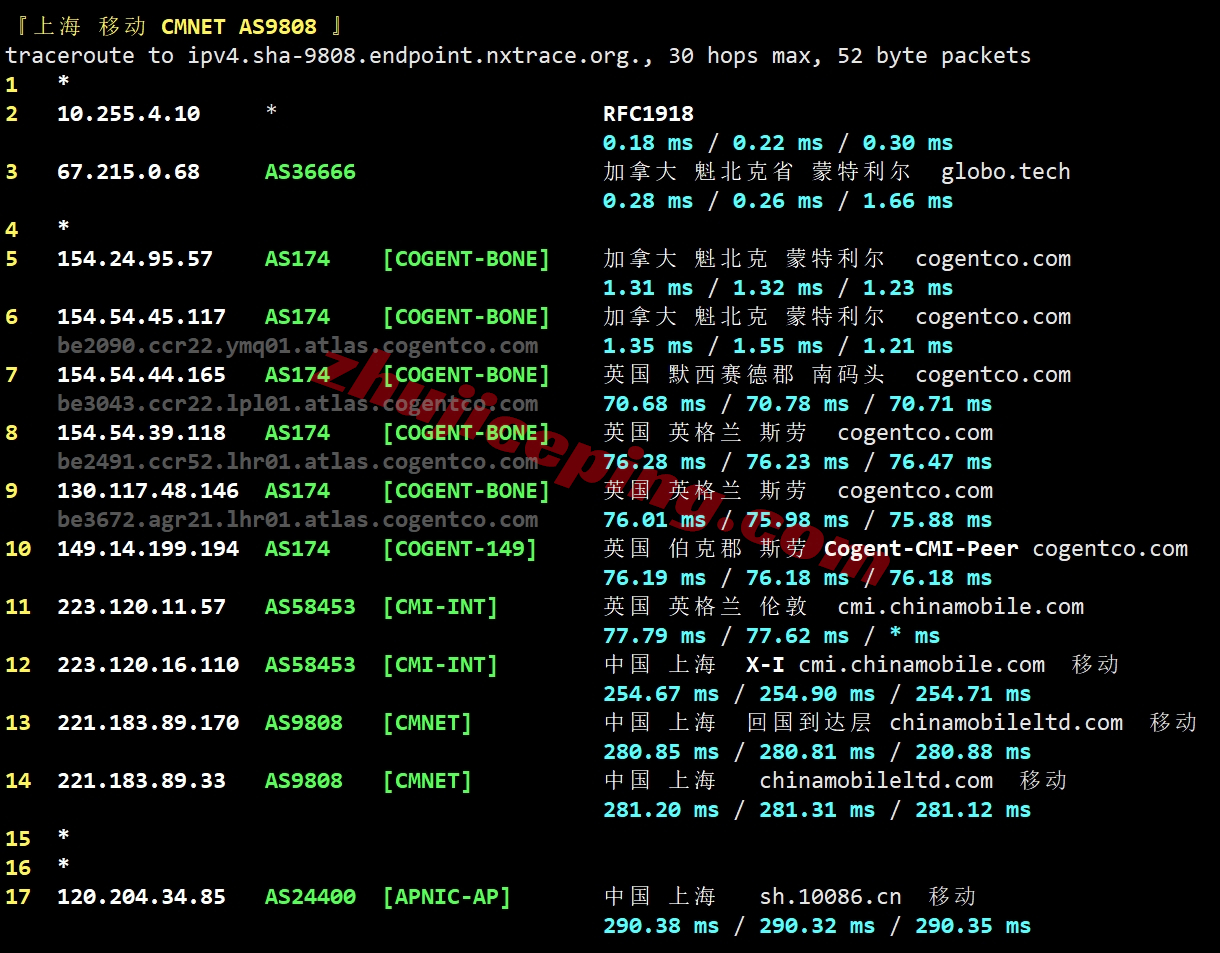Select IP address 154.24.95.57
This screenshot has width=1220, height=953.
tap(135, 259)
